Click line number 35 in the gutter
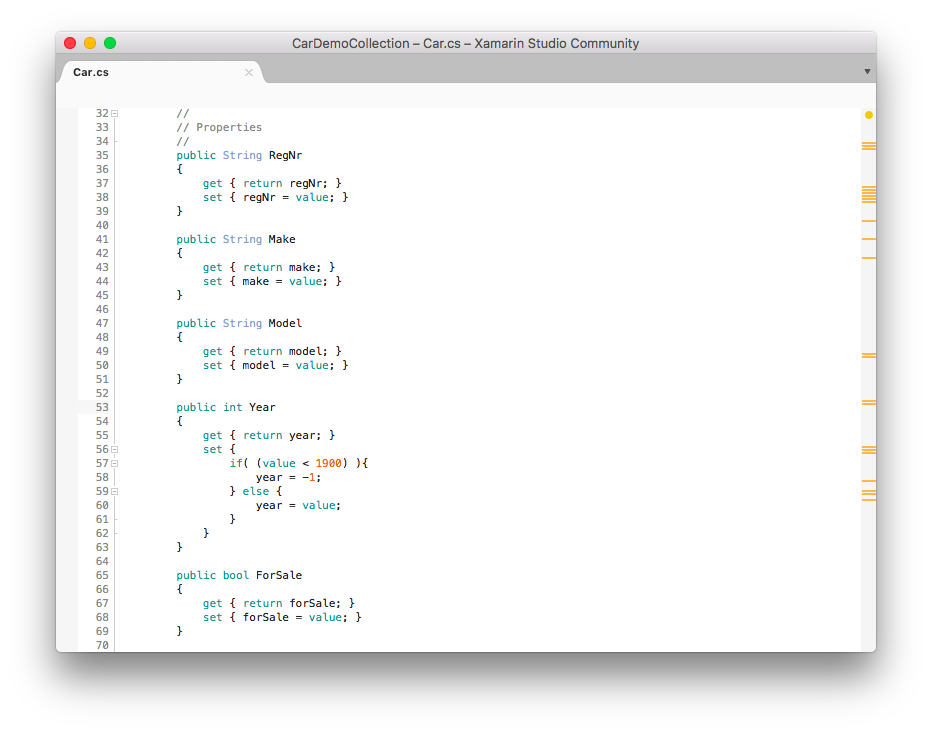The width and height of the screenshot is (932, 732). click(x=102, y=156)
